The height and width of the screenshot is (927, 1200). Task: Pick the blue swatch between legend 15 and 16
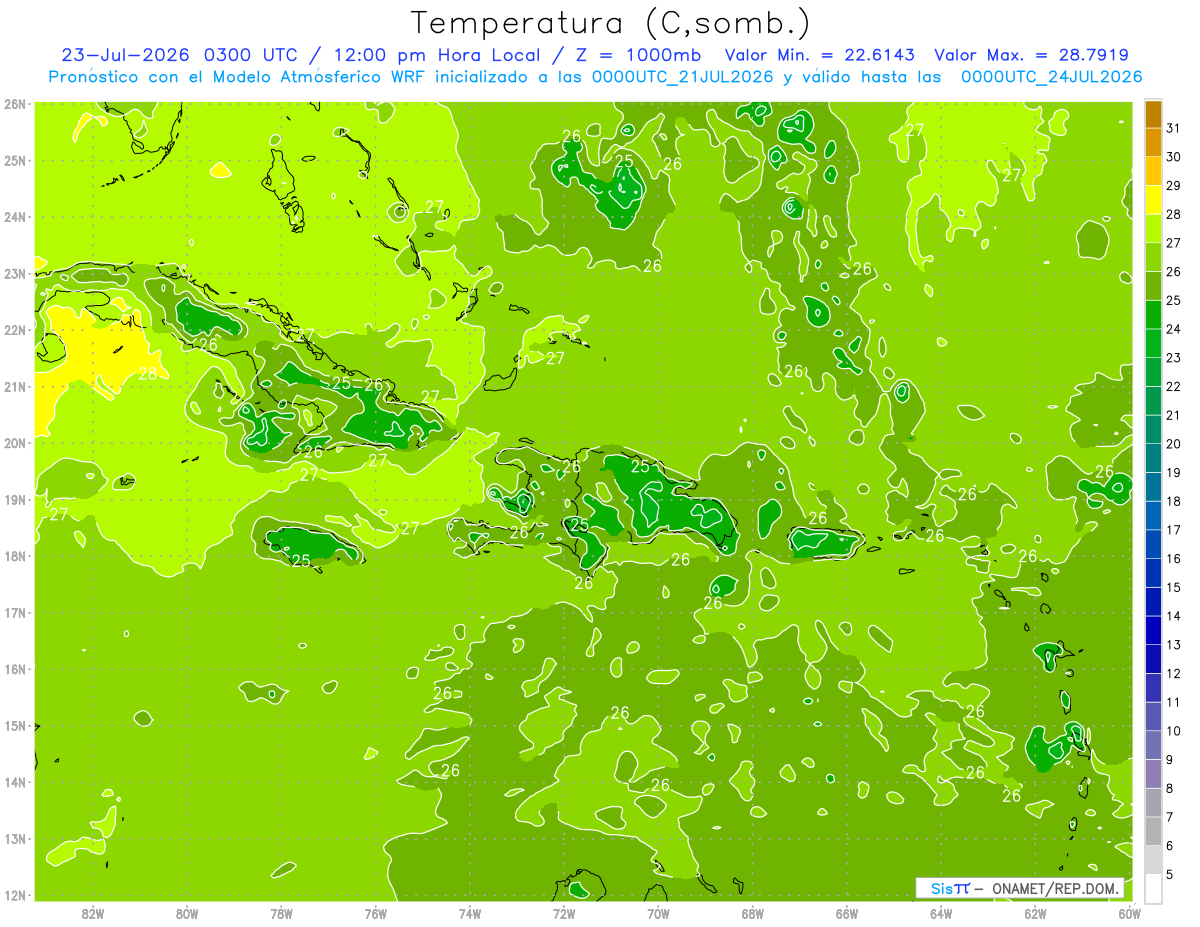1153,573
